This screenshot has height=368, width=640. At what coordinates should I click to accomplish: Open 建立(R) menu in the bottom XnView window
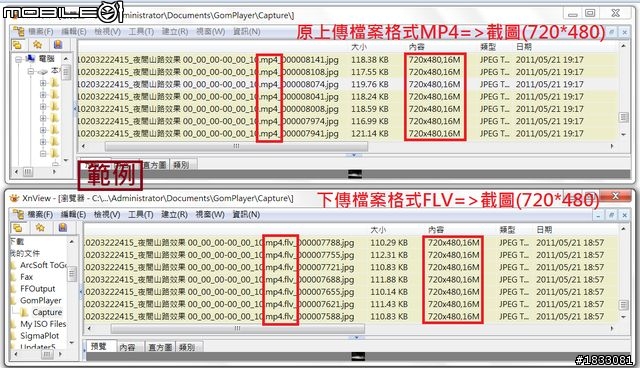[x=174, y=214]
